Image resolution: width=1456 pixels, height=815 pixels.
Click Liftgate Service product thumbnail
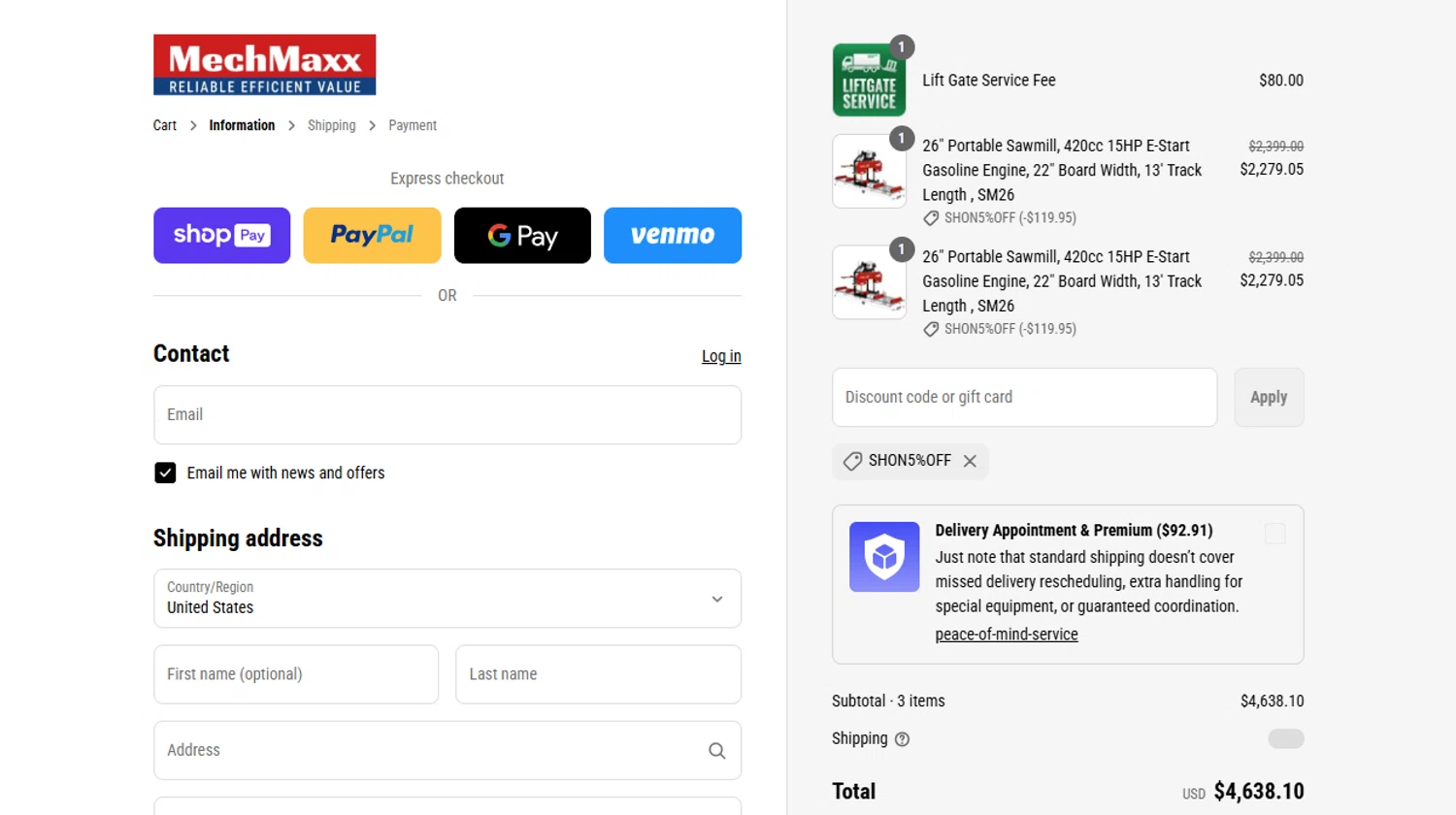pyautogui.click(x=869, y=80)
